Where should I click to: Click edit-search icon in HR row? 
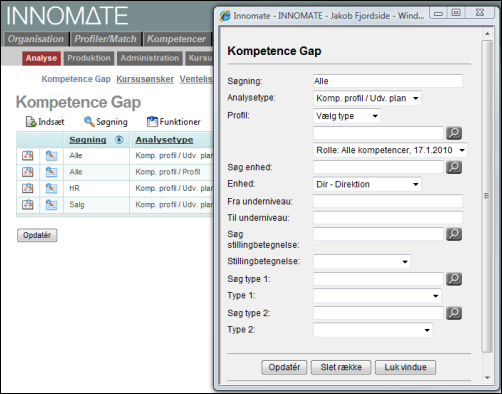pyautogui.click(x=51, y=188)
